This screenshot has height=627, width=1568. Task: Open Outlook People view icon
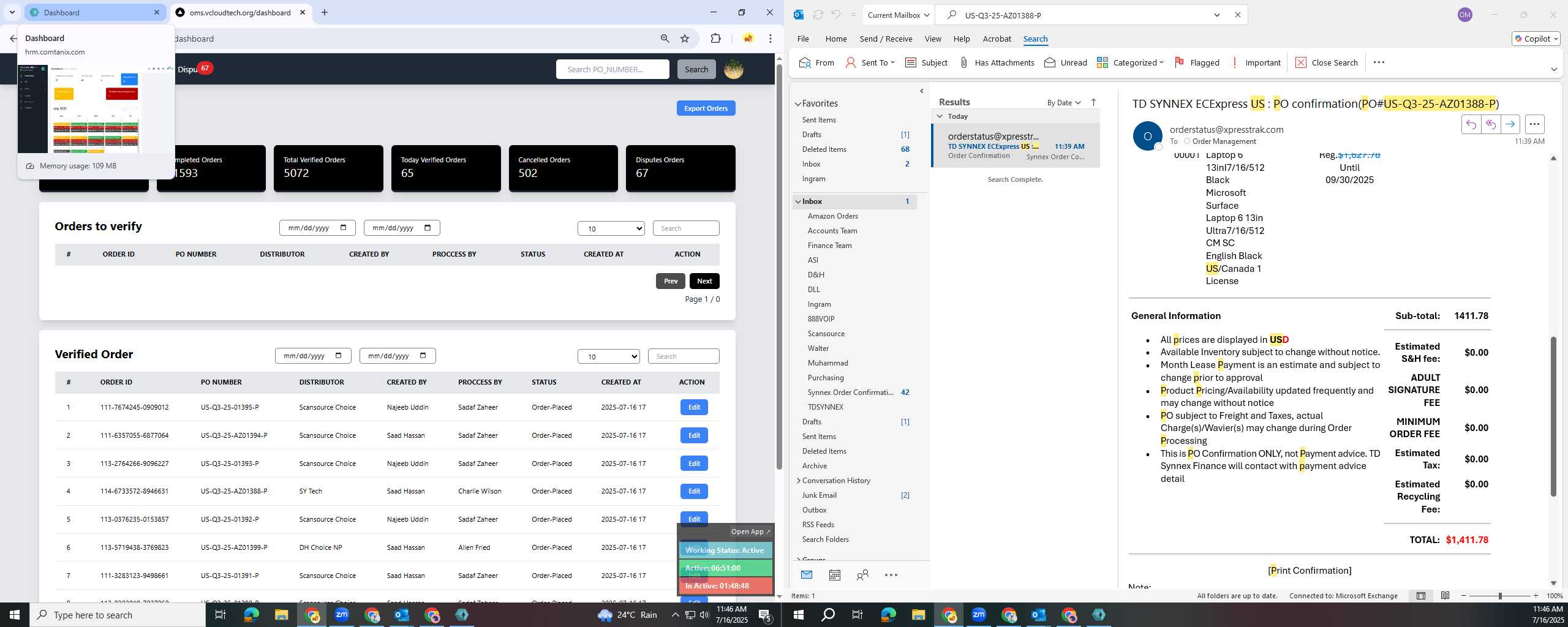(862, 575)
